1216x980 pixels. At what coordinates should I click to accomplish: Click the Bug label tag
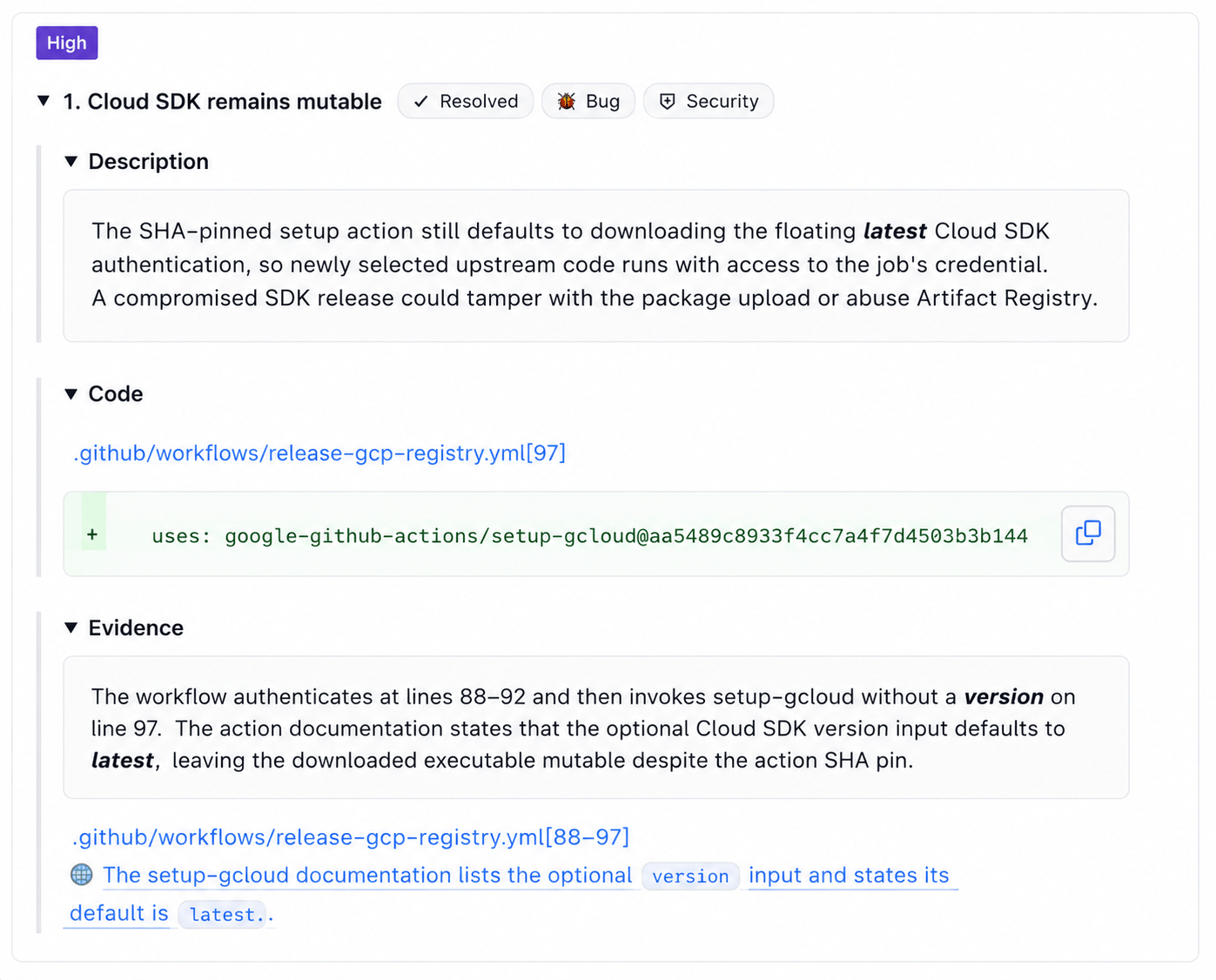(588, 101)
